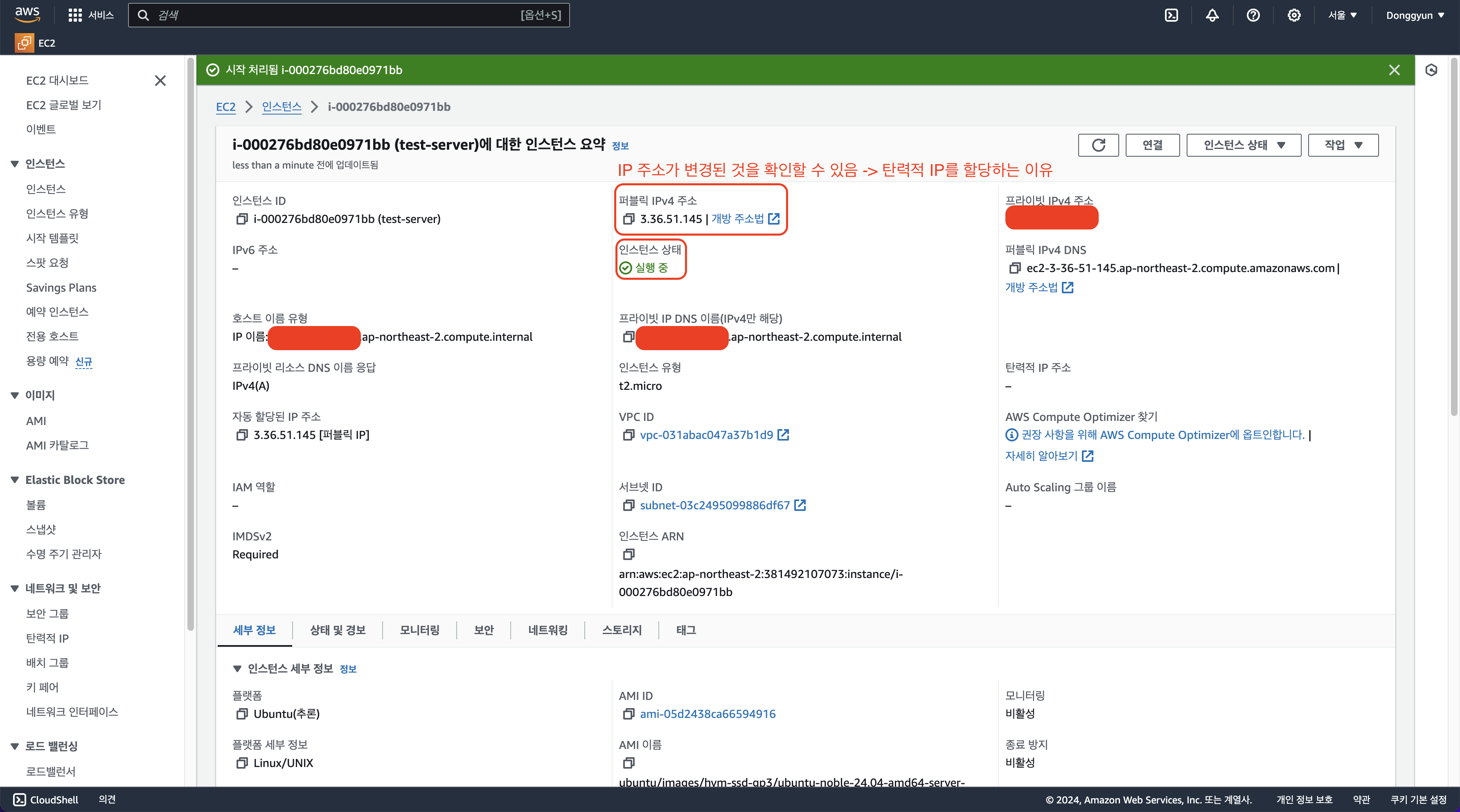Copy the VPC ID value
This screenshot has height=812, width=1460.
click(x=628, y=434)
